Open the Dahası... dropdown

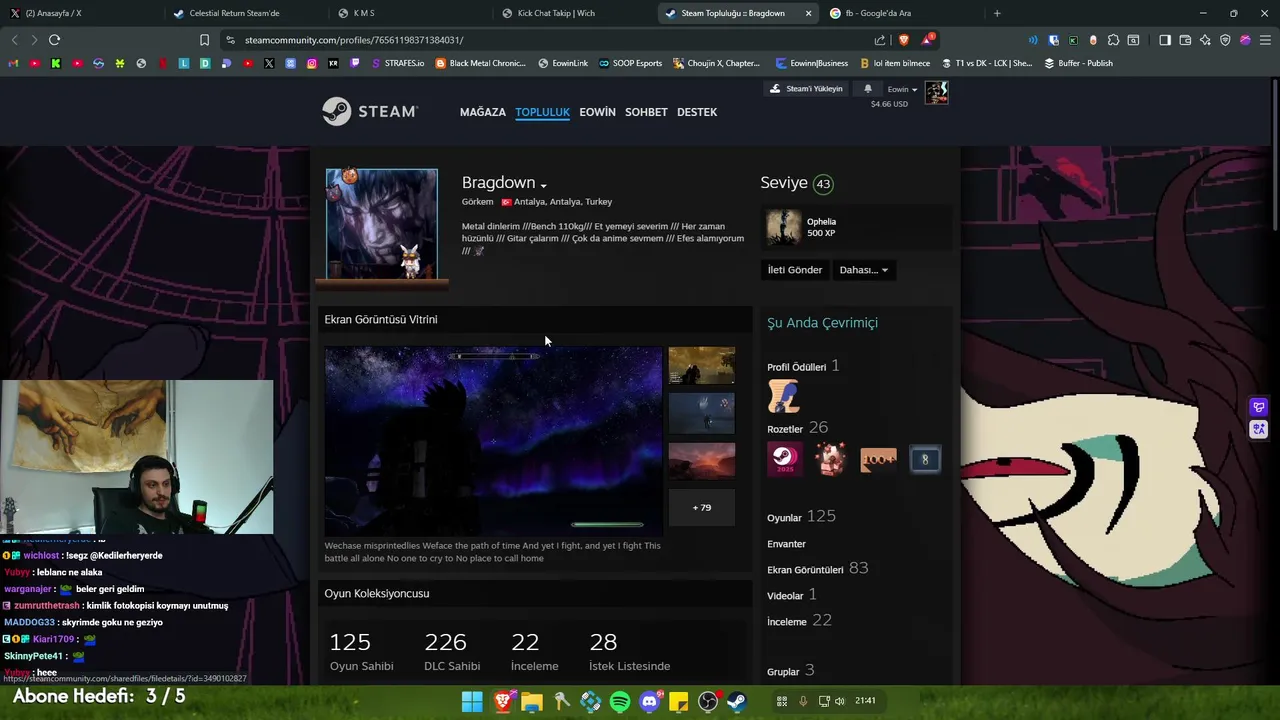point(864,270)
